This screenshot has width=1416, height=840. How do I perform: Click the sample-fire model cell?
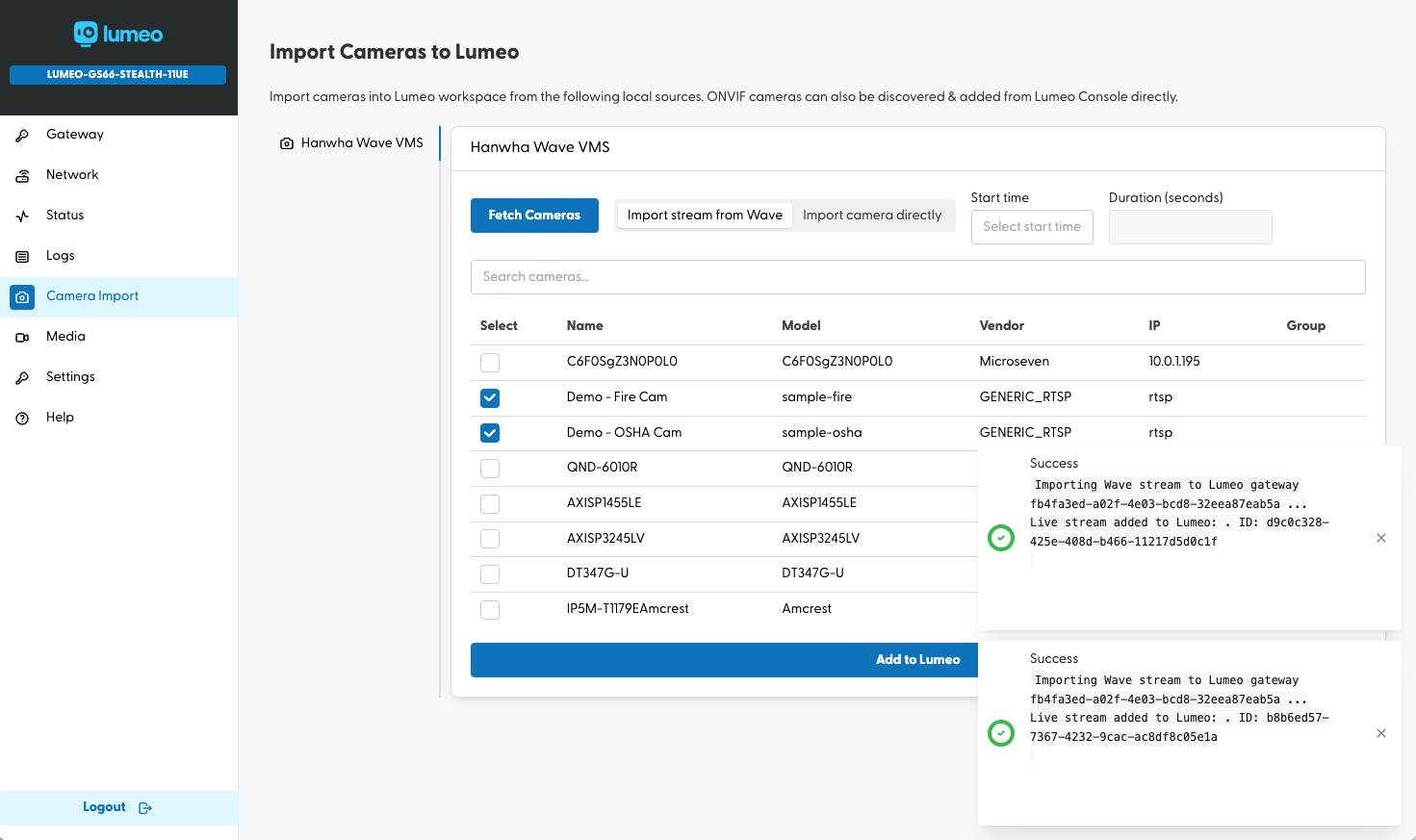tap(816, 397)
